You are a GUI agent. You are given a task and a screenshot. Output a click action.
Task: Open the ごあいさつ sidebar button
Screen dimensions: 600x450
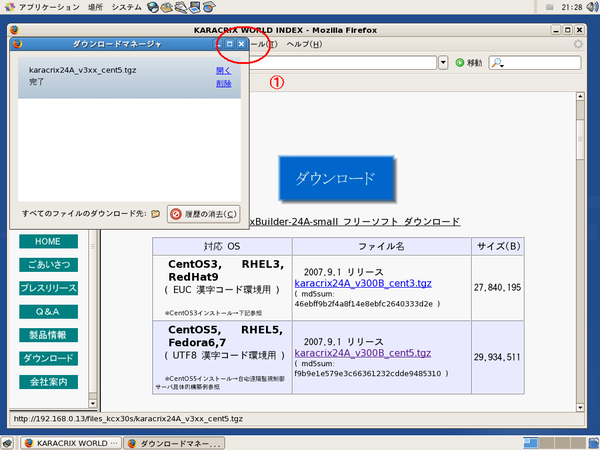pos(48,265)
